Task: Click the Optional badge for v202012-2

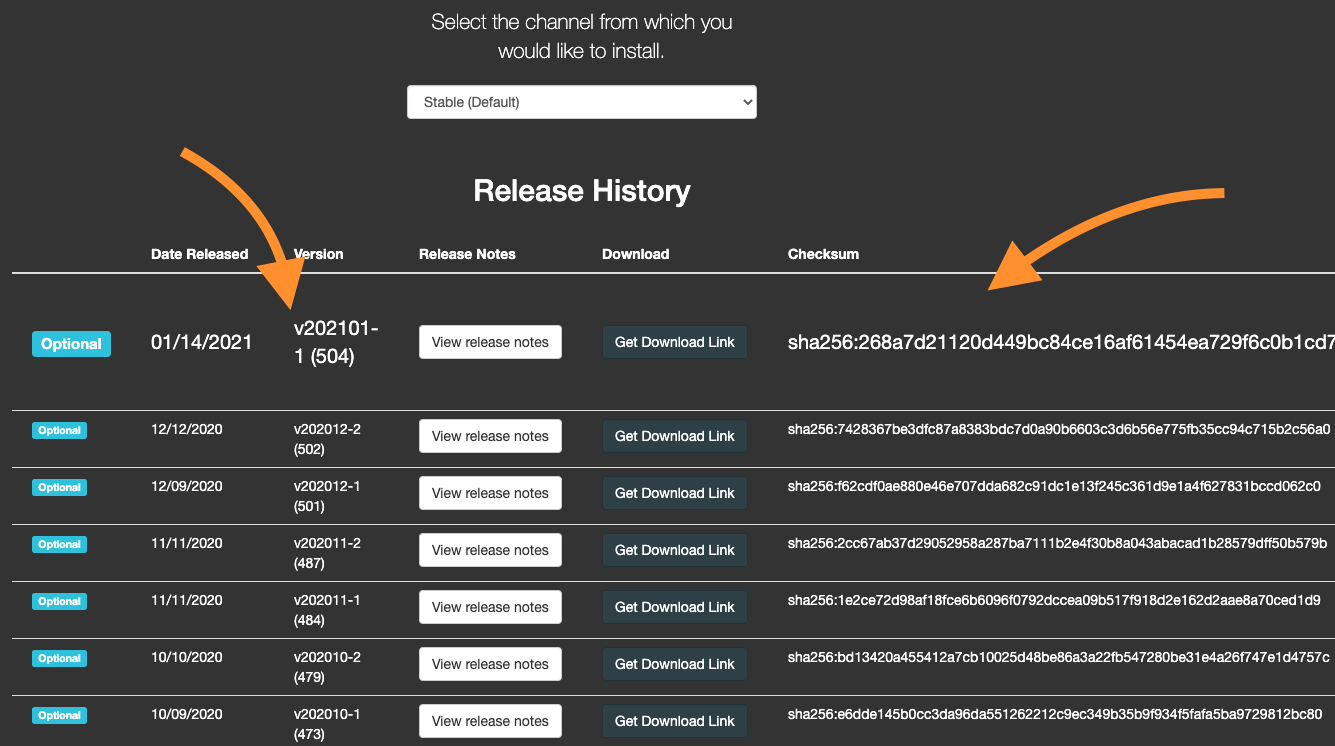Action: coord(59,429)
